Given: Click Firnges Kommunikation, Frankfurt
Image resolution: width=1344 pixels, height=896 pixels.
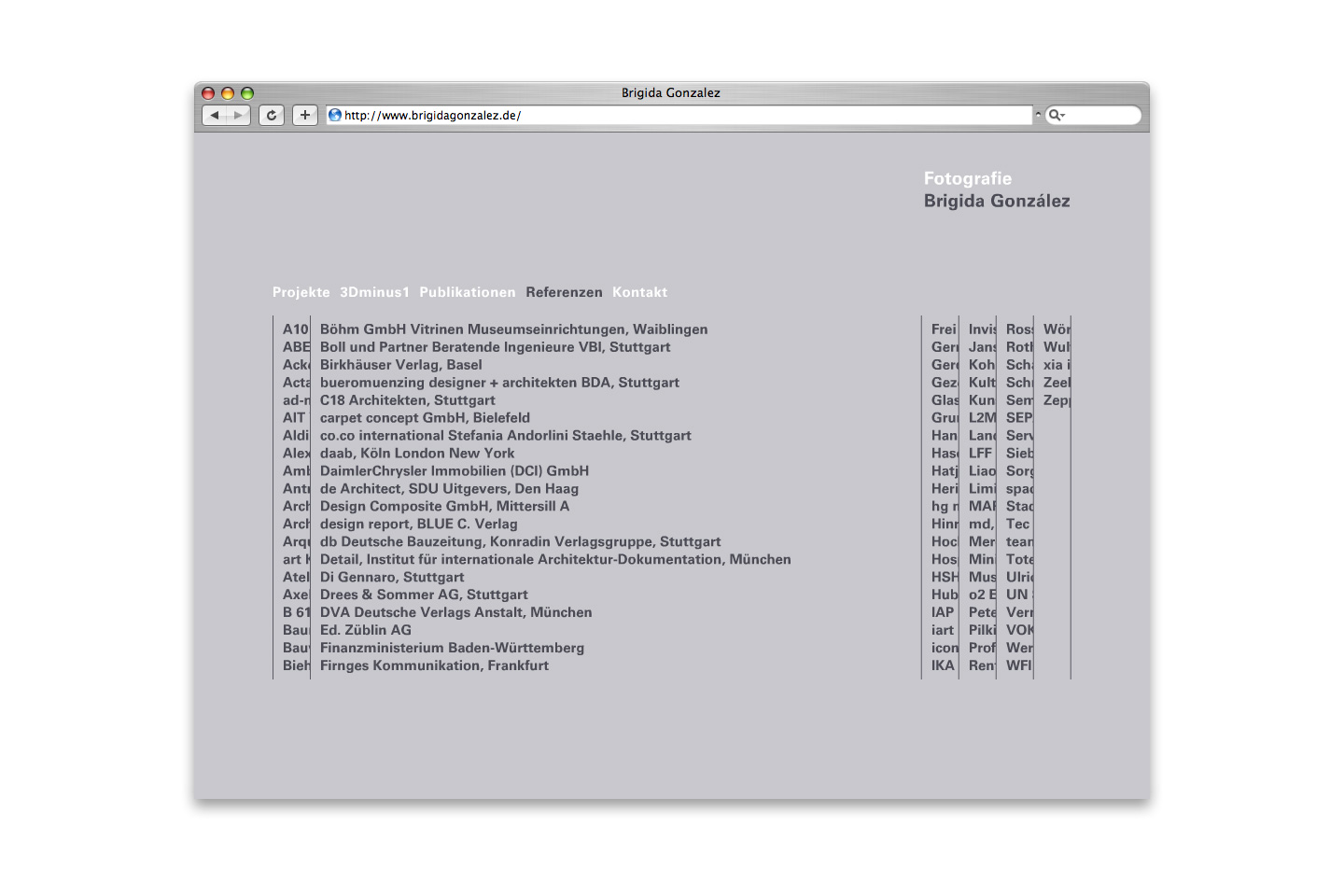Looking at the screenshot, I should 435,666.
